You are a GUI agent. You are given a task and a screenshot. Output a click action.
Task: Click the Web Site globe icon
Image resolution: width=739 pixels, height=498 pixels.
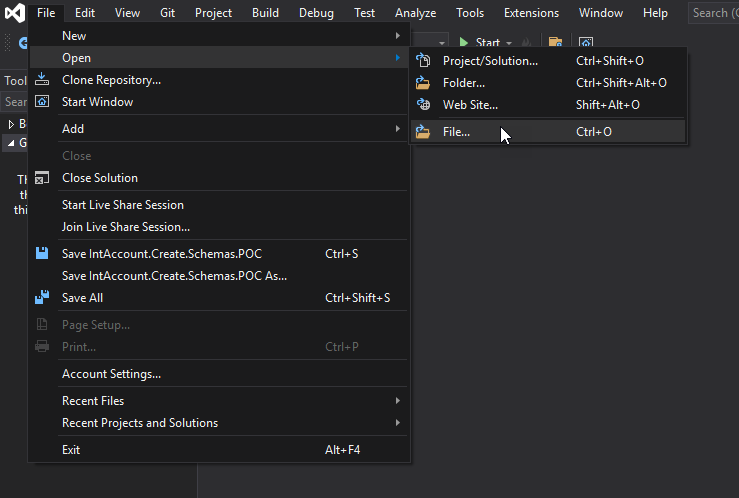pyautogui.click(x=423, y=104)
